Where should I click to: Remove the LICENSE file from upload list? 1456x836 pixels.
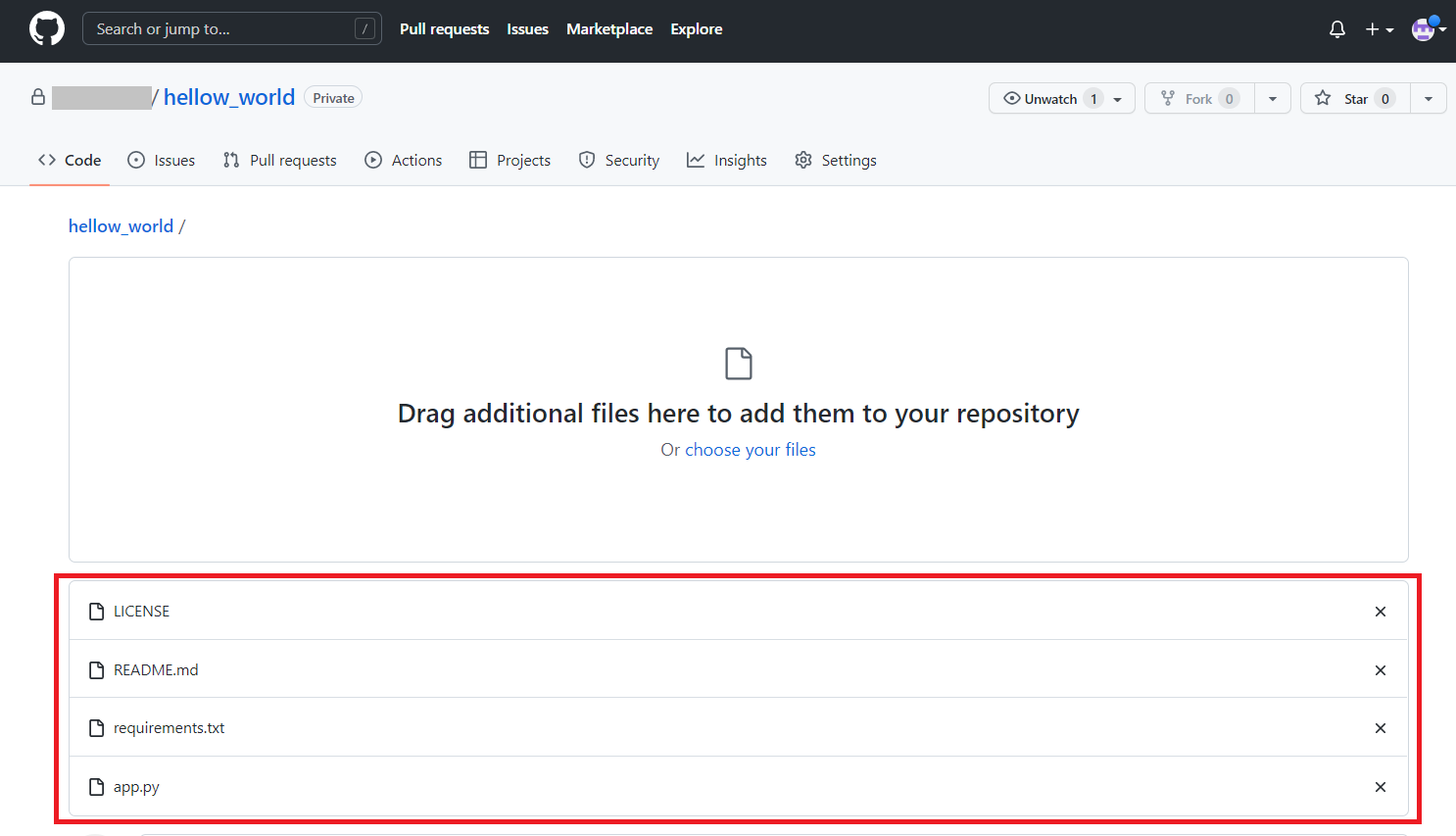(1381, 612)
